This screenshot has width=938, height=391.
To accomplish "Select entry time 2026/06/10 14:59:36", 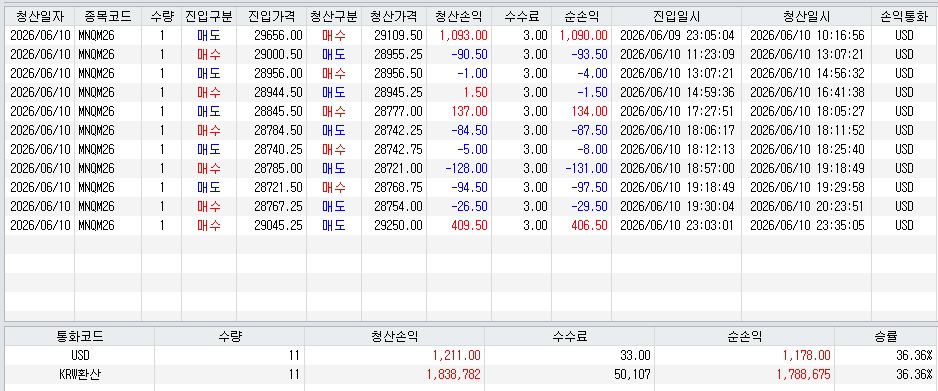I will (677, 93).
